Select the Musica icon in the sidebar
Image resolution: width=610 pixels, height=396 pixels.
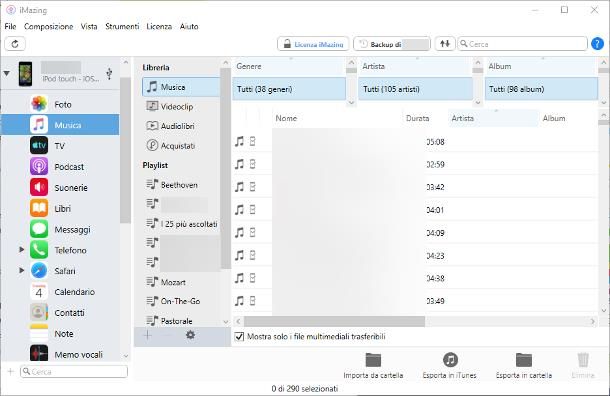pyautogui.click(x=39, y=124)
